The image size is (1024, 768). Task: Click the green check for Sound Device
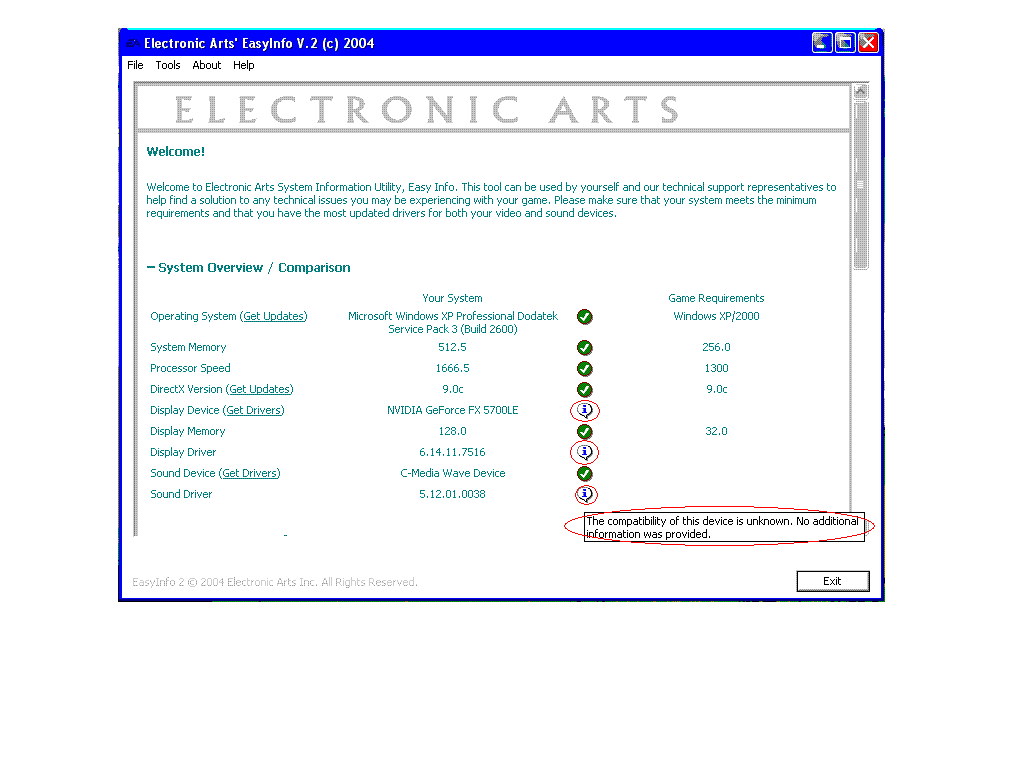pos(585,474)
